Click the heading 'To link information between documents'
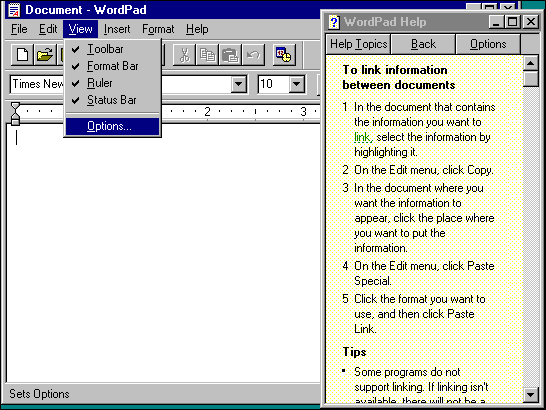This screenshot has width=546, height=410. coord(399,77)
